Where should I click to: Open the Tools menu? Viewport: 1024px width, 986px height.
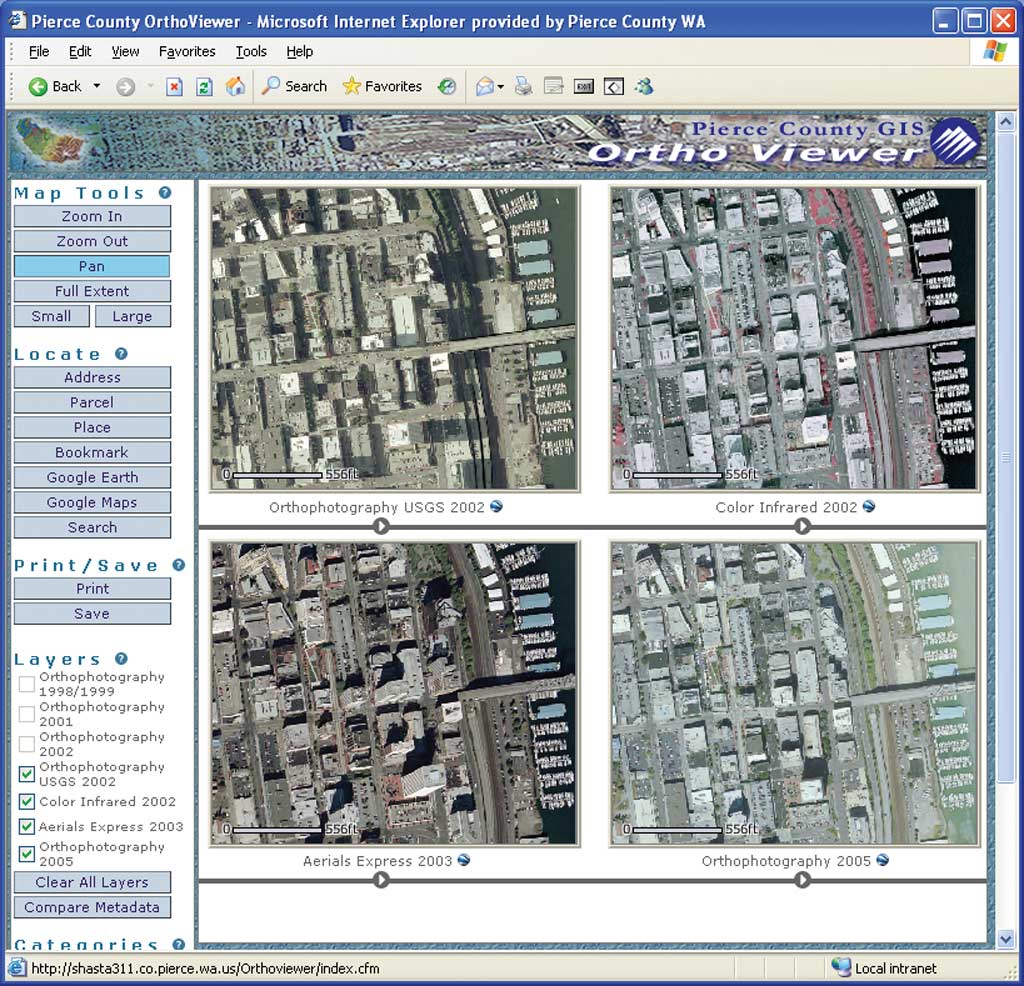click(251, 51)
